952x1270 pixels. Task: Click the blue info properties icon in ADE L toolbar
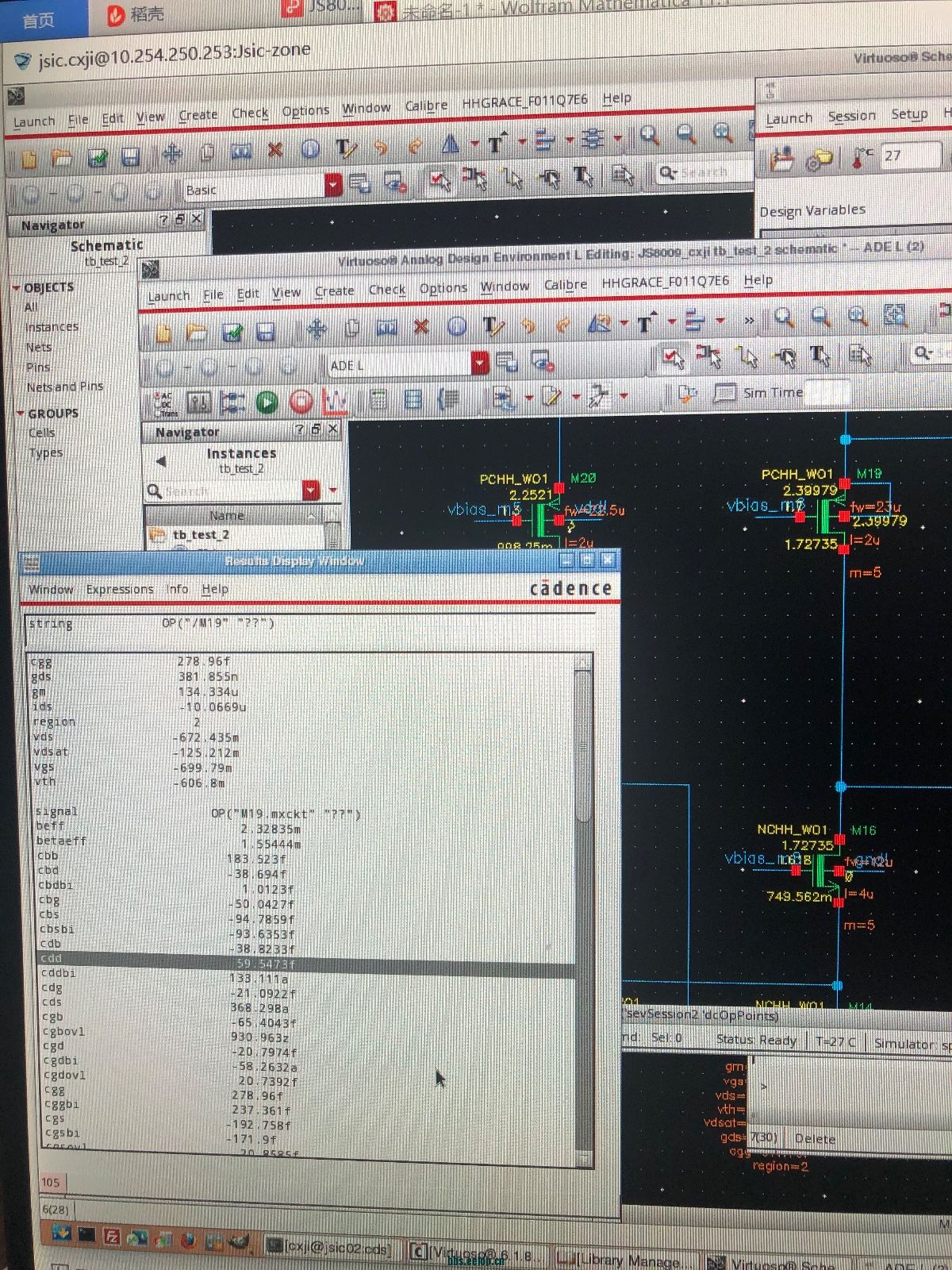point(456,325)
